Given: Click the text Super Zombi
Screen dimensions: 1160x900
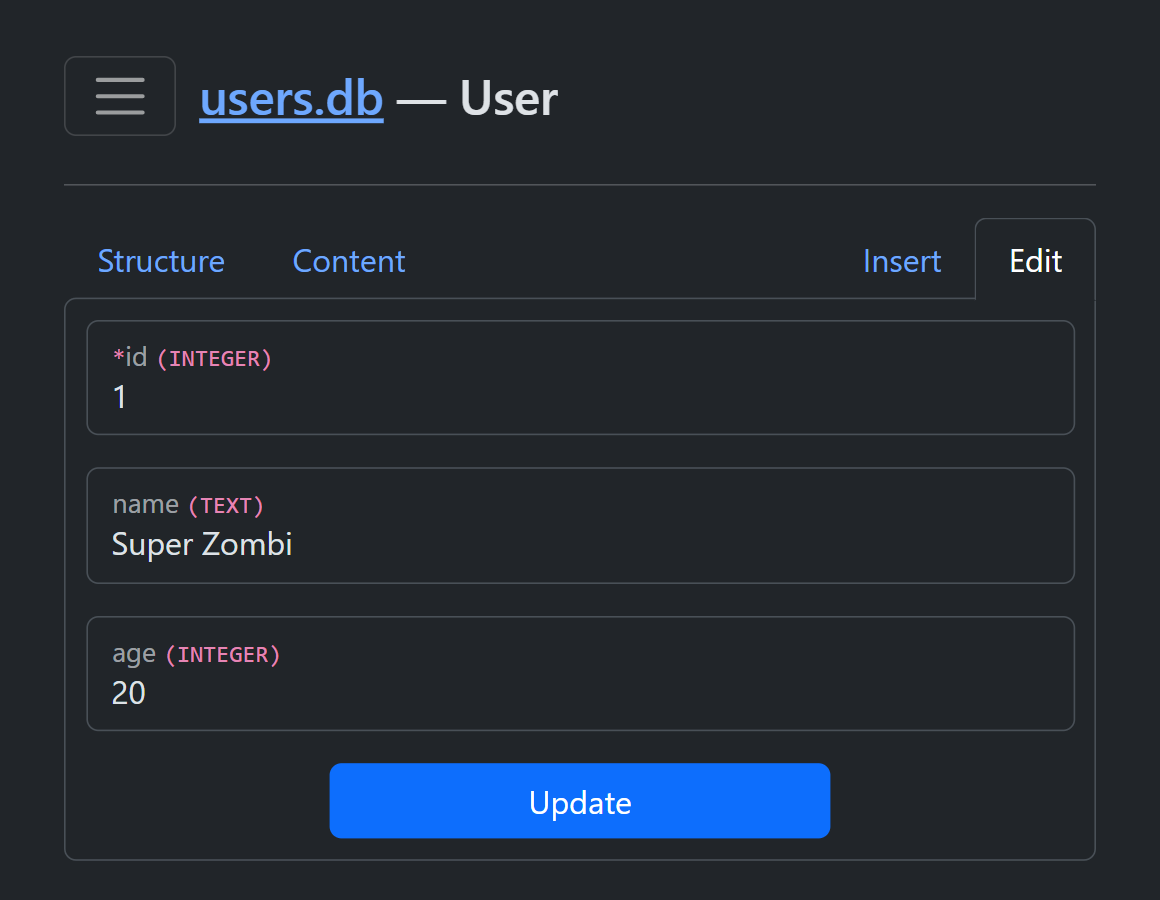Looking at the screenshot, I should point(201,544).
